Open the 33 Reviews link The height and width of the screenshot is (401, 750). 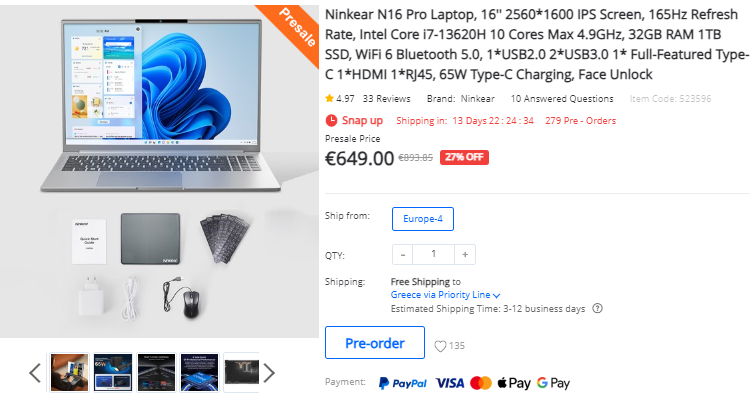[x=386, y=99]
